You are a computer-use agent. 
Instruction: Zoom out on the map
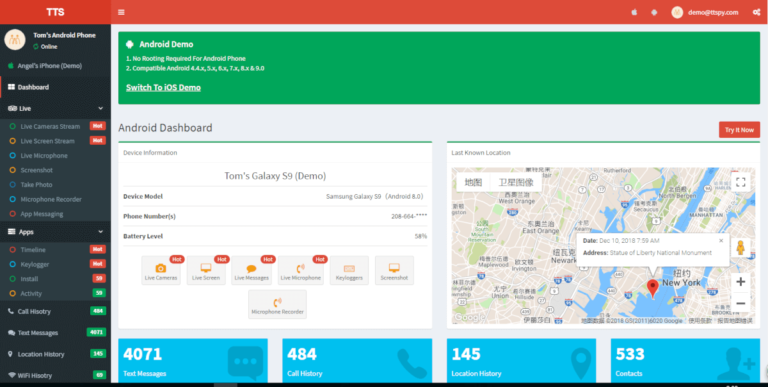click(x=741, y=303)
